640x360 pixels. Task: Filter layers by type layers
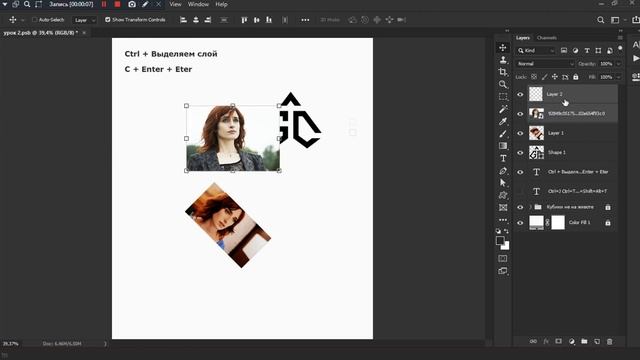pos(587,51)
